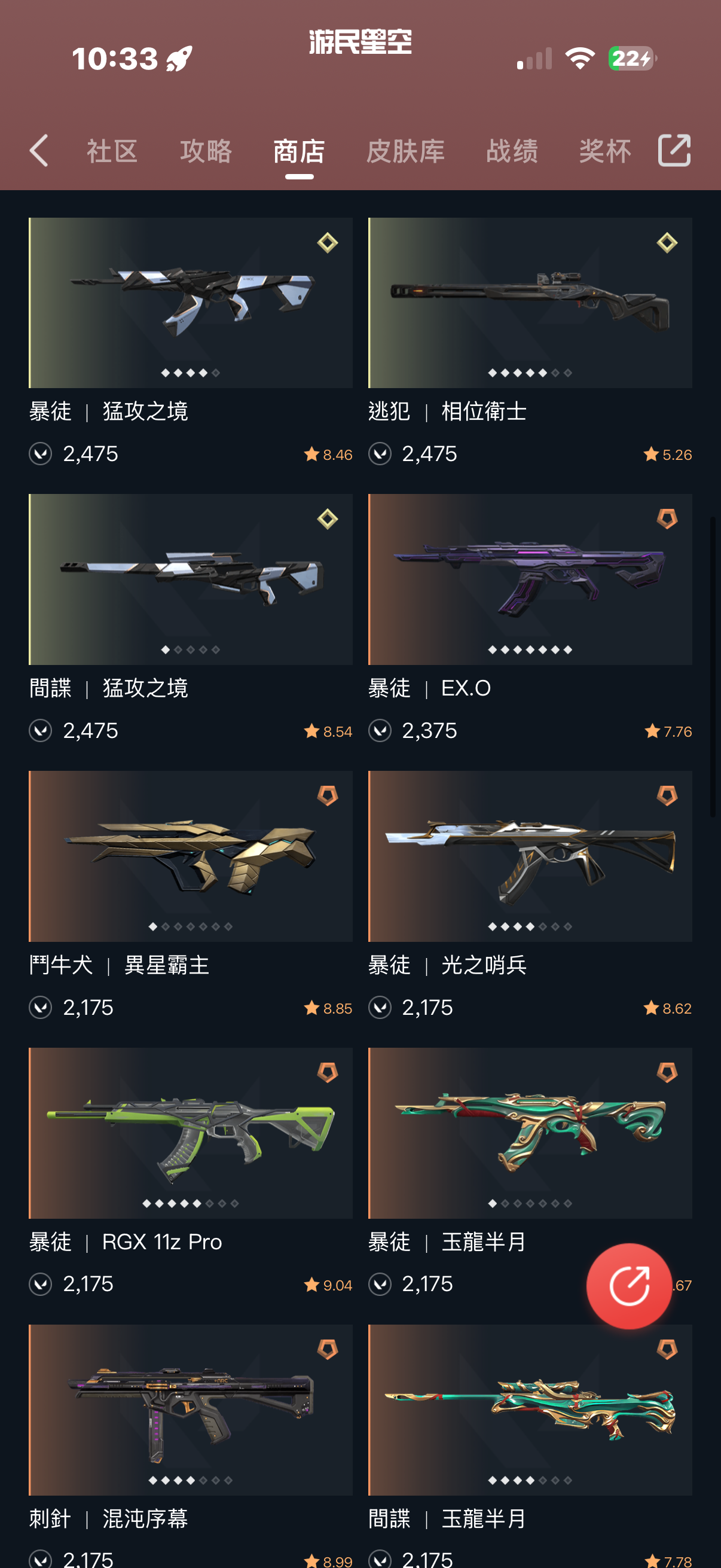Screen dimensions: 721x1568
Task: Tap the red floating share button
Action: (629, 1285)
